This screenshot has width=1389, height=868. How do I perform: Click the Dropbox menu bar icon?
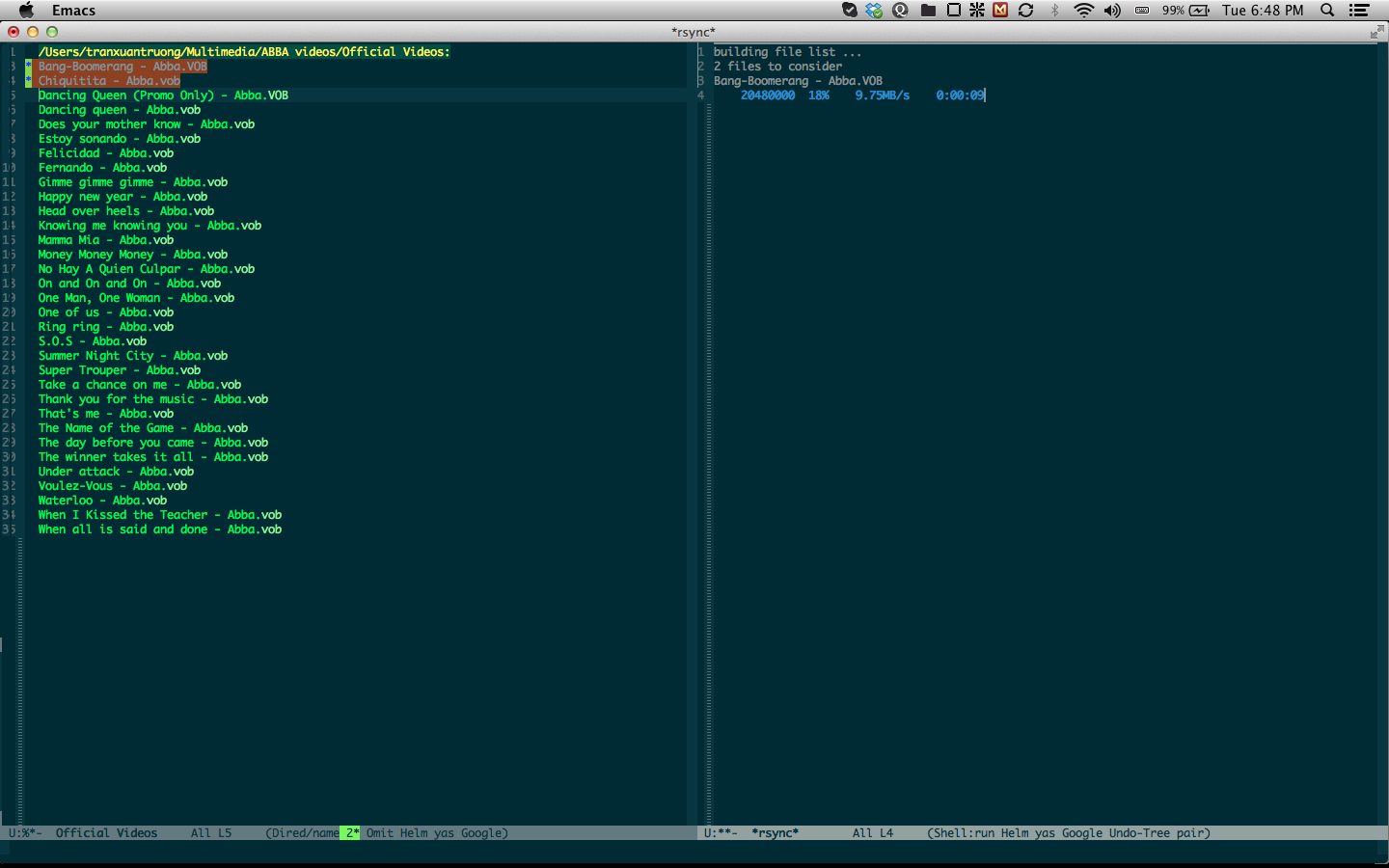pyautogui.click(x=874, y=10)
